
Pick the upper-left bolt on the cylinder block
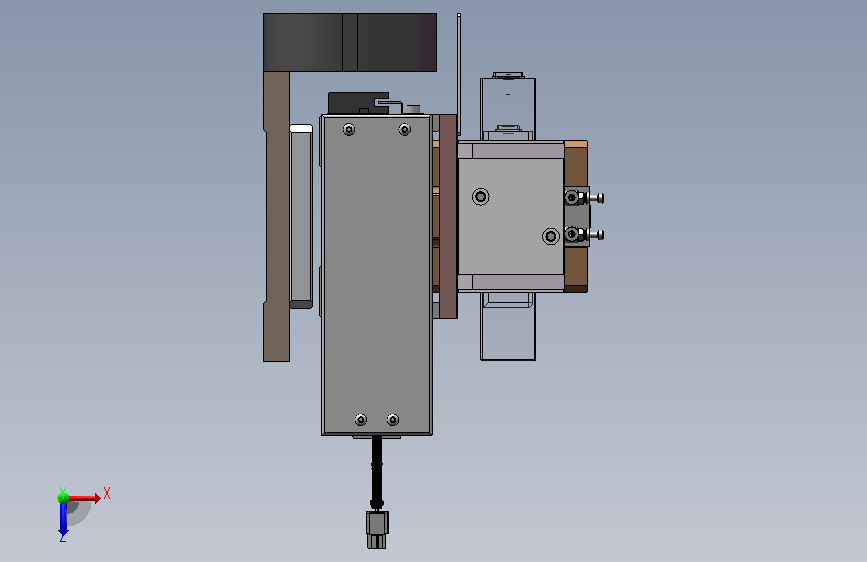tap(480, 196)
